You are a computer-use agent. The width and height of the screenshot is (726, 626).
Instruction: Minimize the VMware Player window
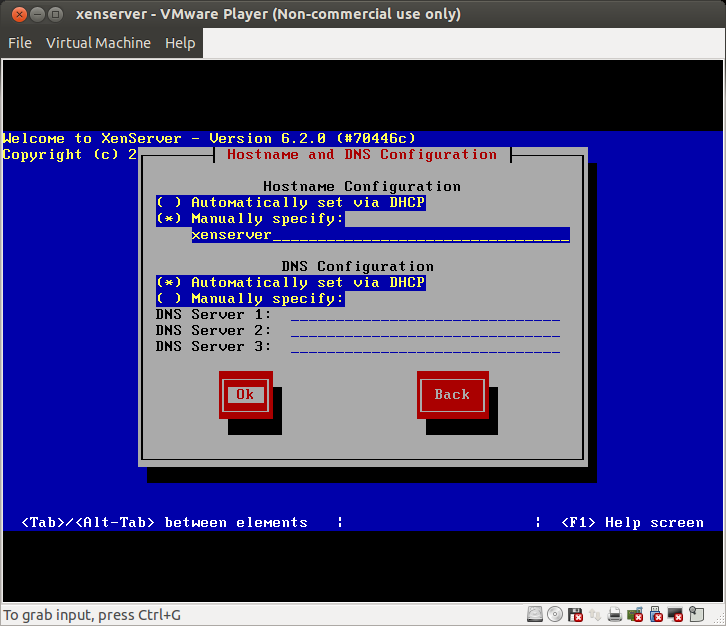37,14
